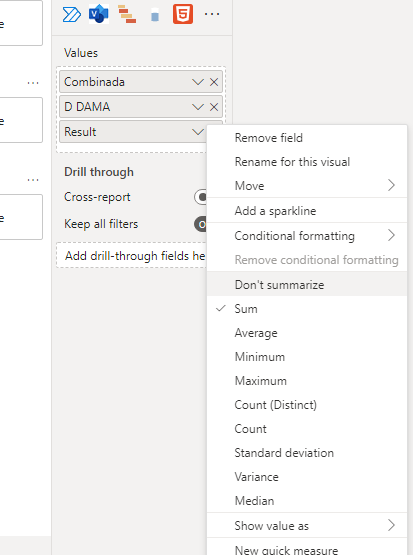The image size is (413, 555).
Task: Select Minimum aggregation
Action: click(x=307, y=357)
